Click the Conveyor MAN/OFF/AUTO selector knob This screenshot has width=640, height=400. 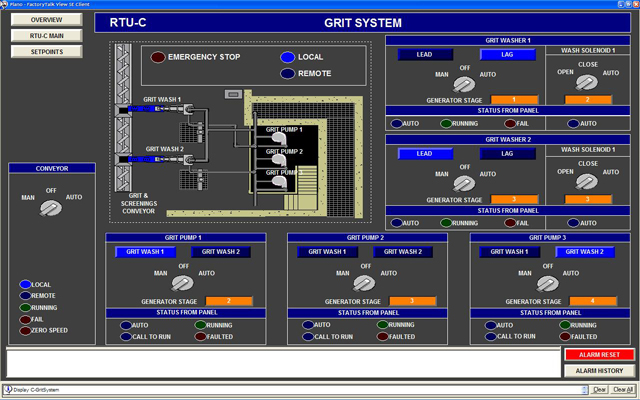pyautogui.click(x=49, y=207)
